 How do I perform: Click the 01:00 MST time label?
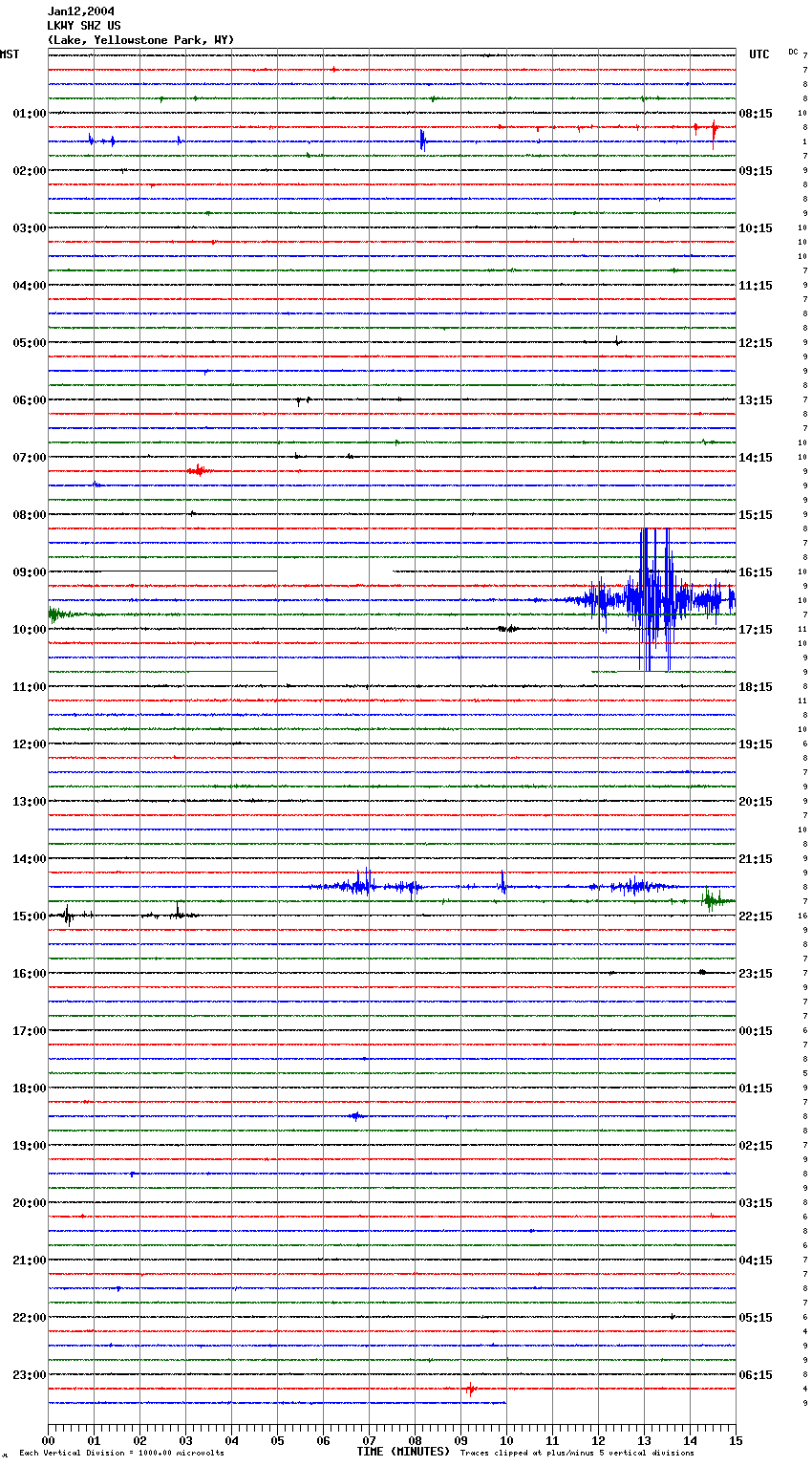[x=30, y=114]
